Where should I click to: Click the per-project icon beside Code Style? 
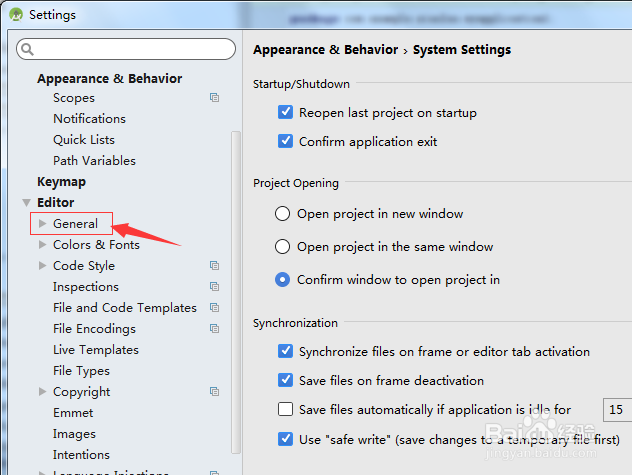tap(214, 266)
